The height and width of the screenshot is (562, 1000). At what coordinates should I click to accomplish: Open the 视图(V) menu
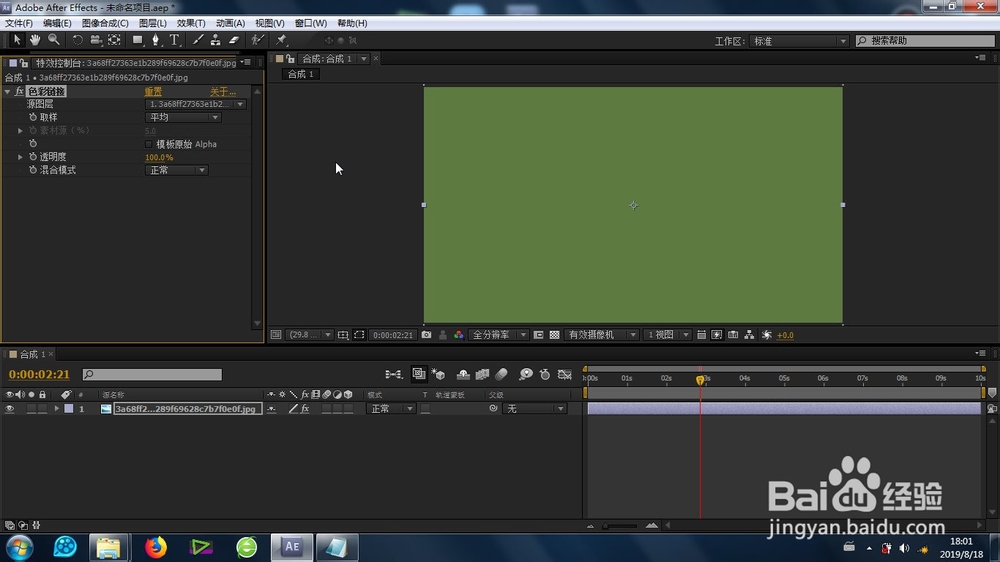click(x=270, y=23)
